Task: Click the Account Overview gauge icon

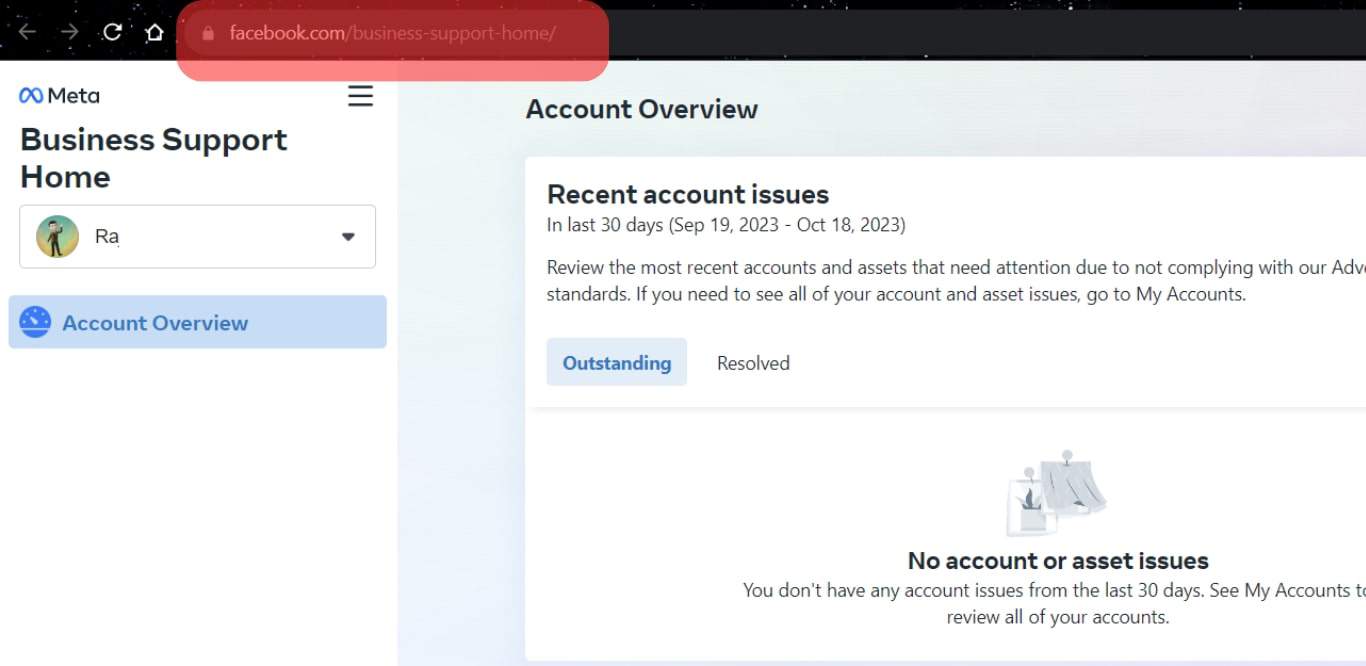Action: click(35, 322)
